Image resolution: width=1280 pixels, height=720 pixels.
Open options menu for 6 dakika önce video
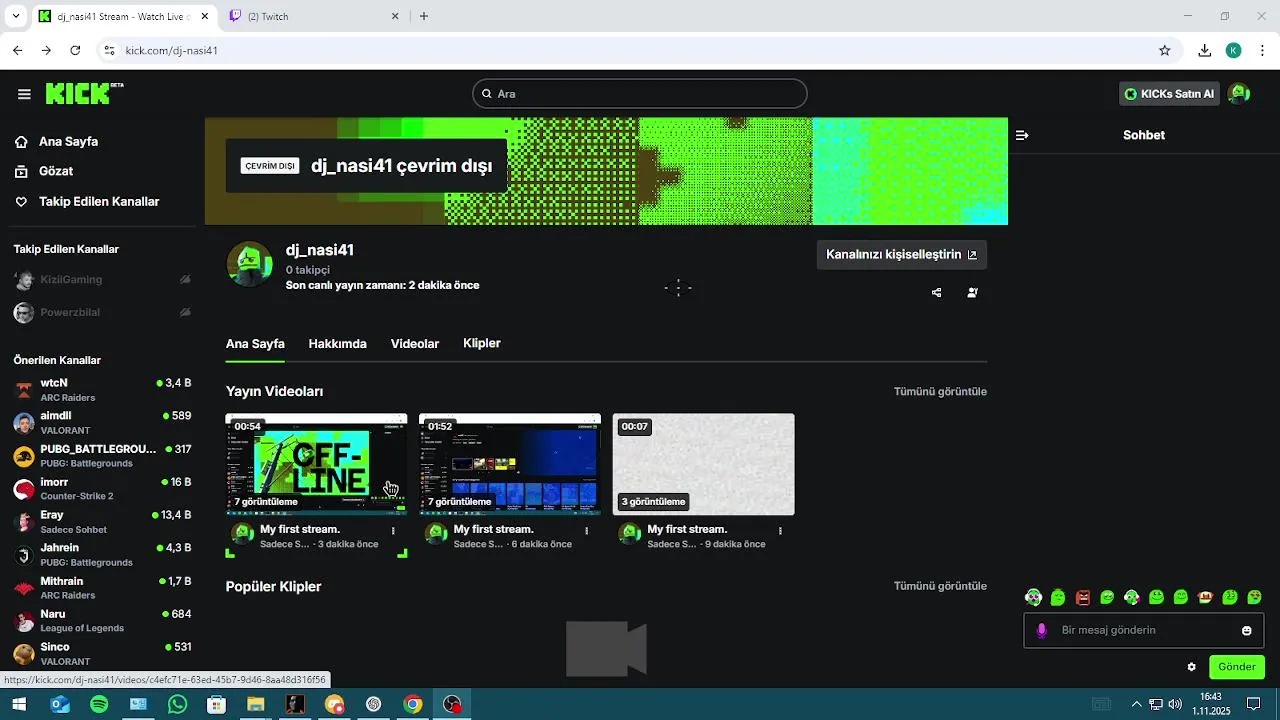tap(587, 531)
